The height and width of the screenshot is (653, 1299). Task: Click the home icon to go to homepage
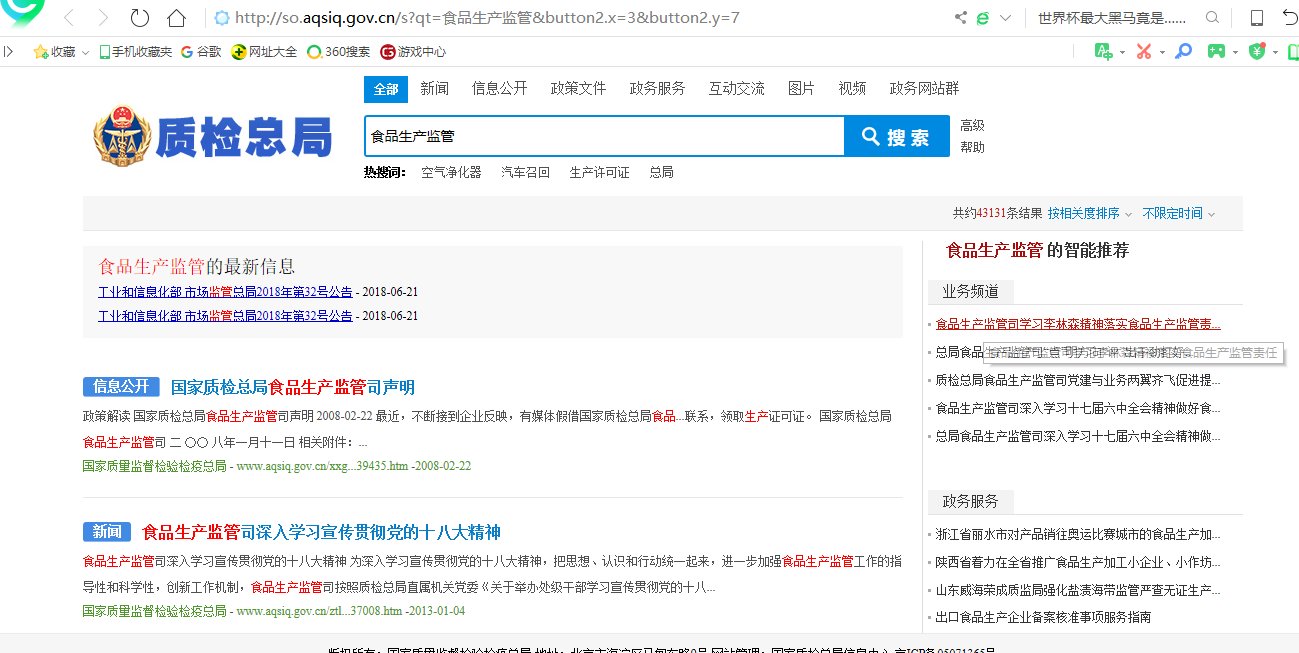coord(176,17)
